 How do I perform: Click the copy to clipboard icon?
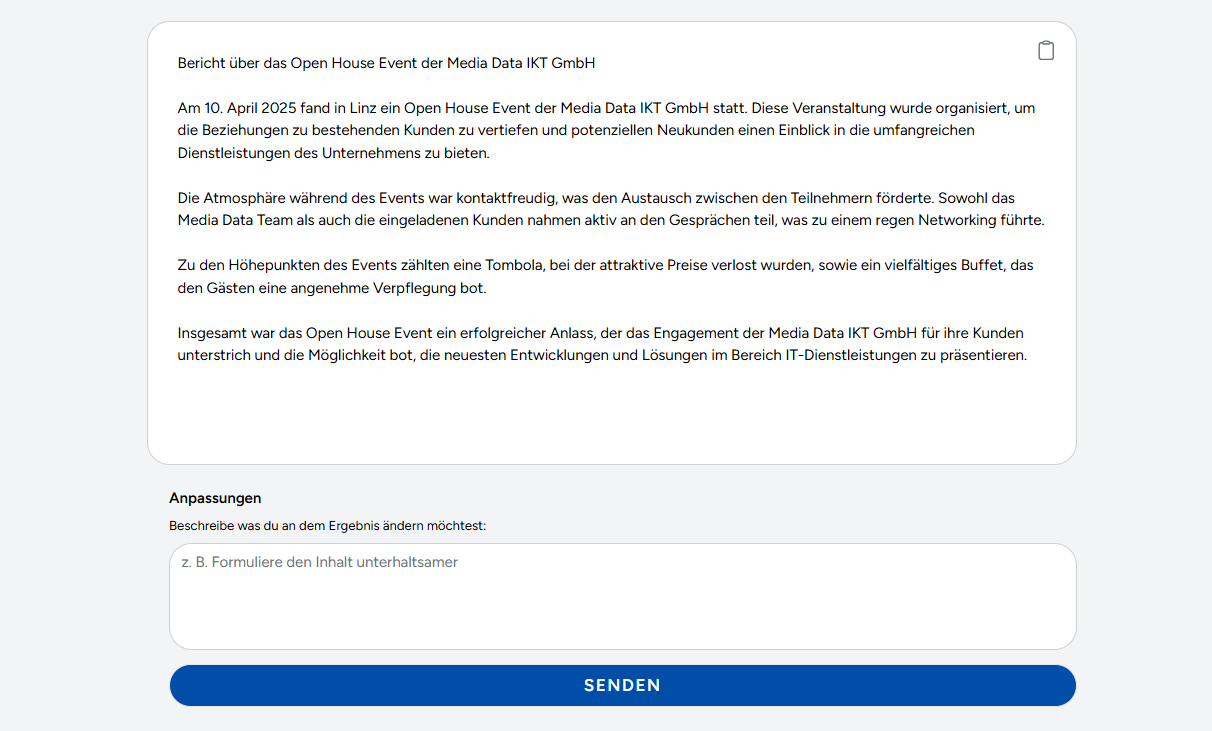point(1045,51)
